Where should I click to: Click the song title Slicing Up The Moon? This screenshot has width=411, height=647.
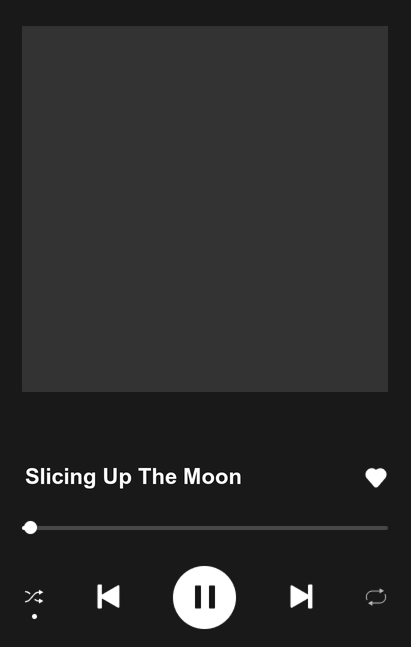click(x=133, y=477)
